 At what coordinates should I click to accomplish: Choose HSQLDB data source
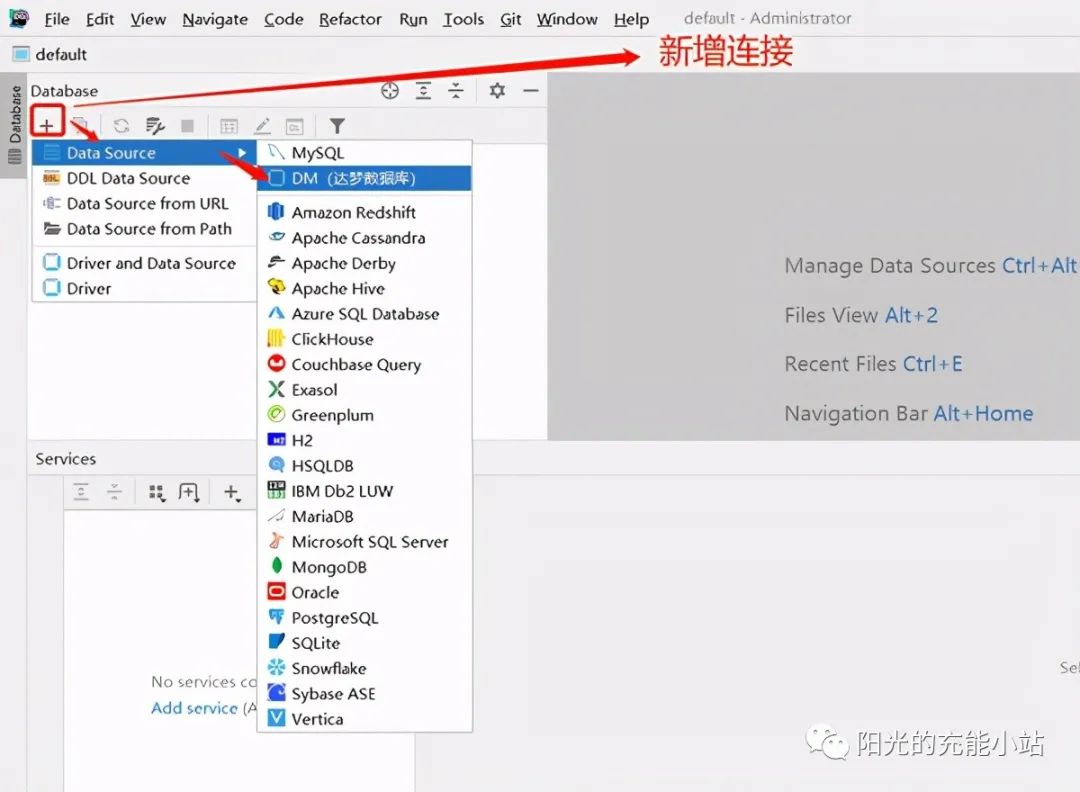(364, 466)
